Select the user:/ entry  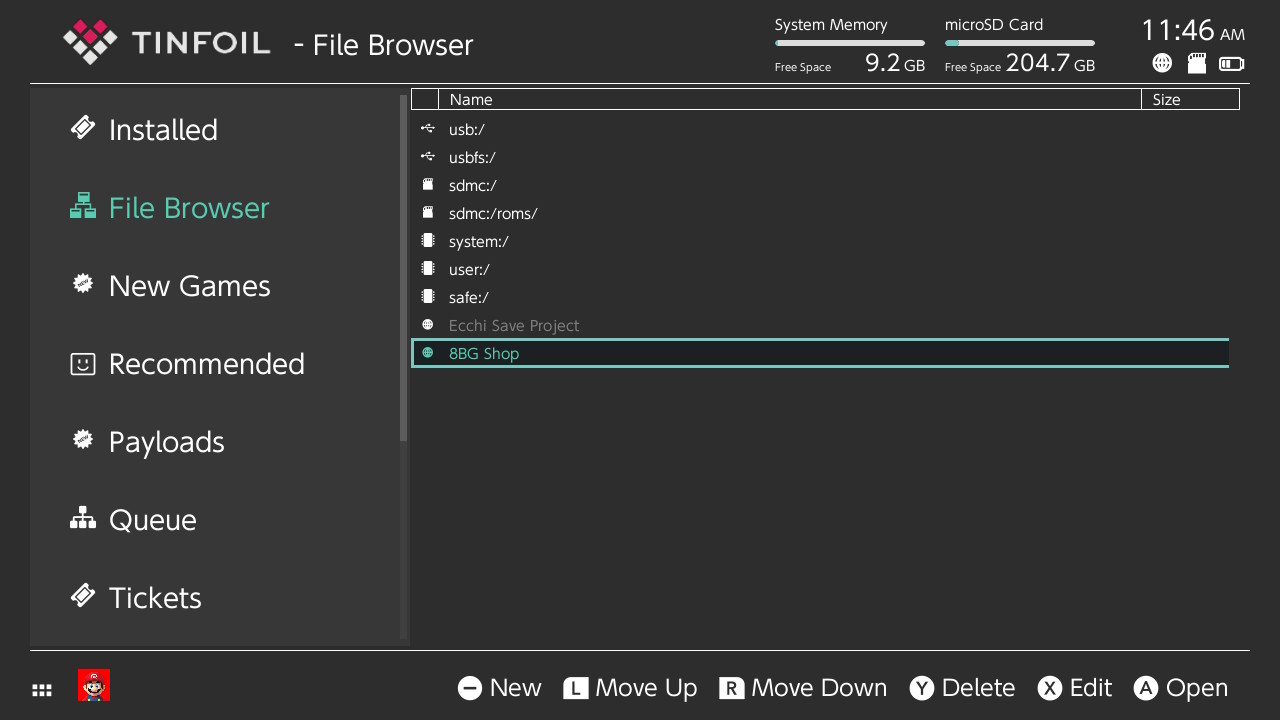pos(820,269)
